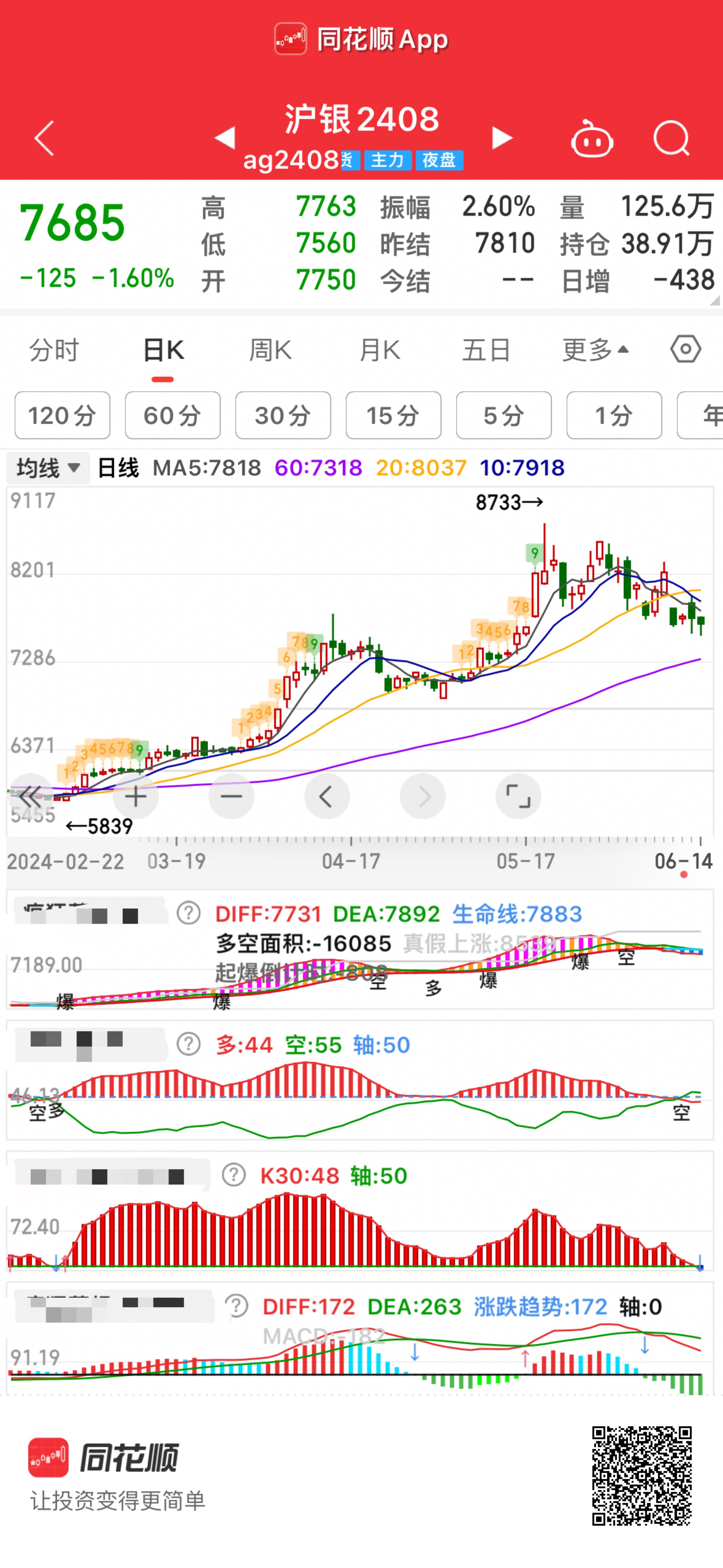The image size is (723, 1568).
Task: Select the 60分 period button
Action: pos(173,416)
